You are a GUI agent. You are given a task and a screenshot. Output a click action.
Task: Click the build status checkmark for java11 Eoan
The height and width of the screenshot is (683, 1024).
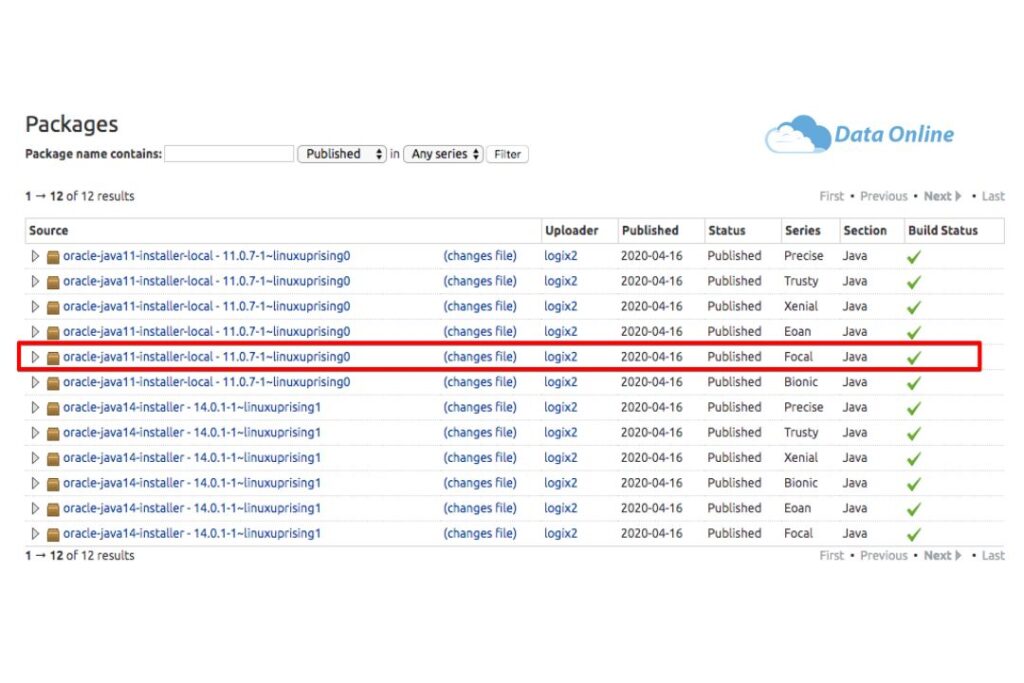pyautogui.click(x=914, y=332)
